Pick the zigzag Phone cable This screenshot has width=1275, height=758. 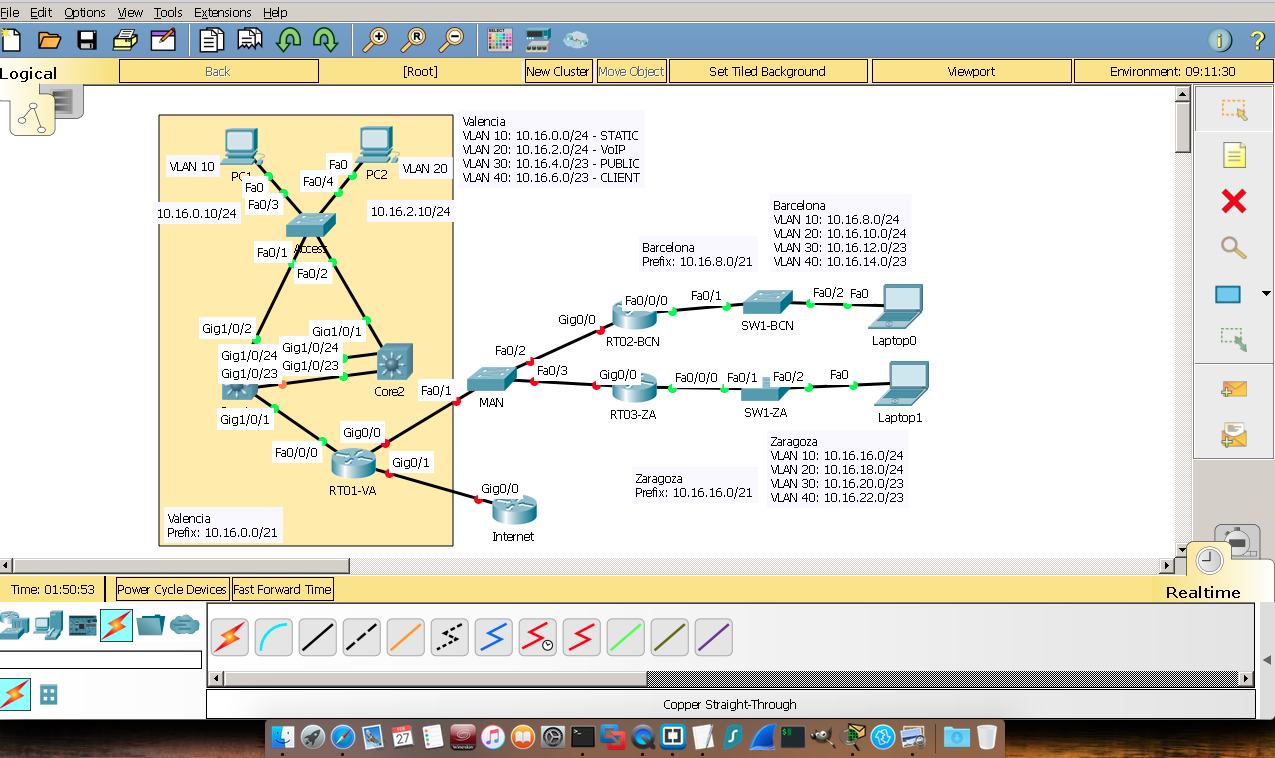[x=449, y=637]
